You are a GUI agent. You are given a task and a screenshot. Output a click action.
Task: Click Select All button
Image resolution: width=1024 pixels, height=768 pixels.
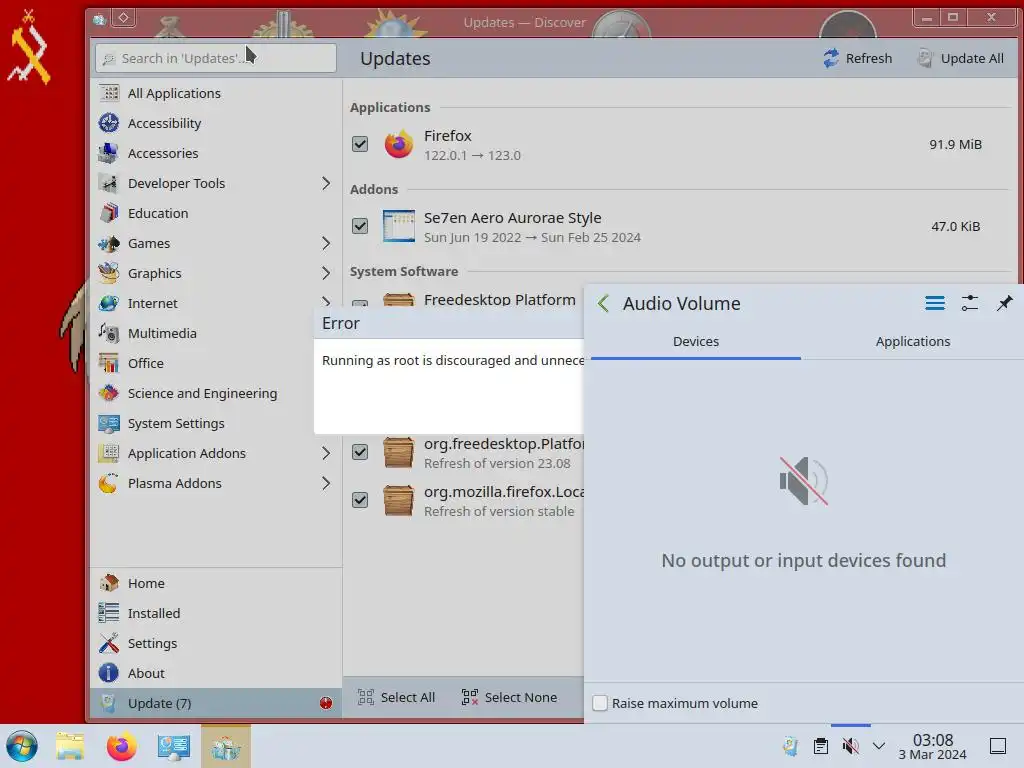(396, 697)
